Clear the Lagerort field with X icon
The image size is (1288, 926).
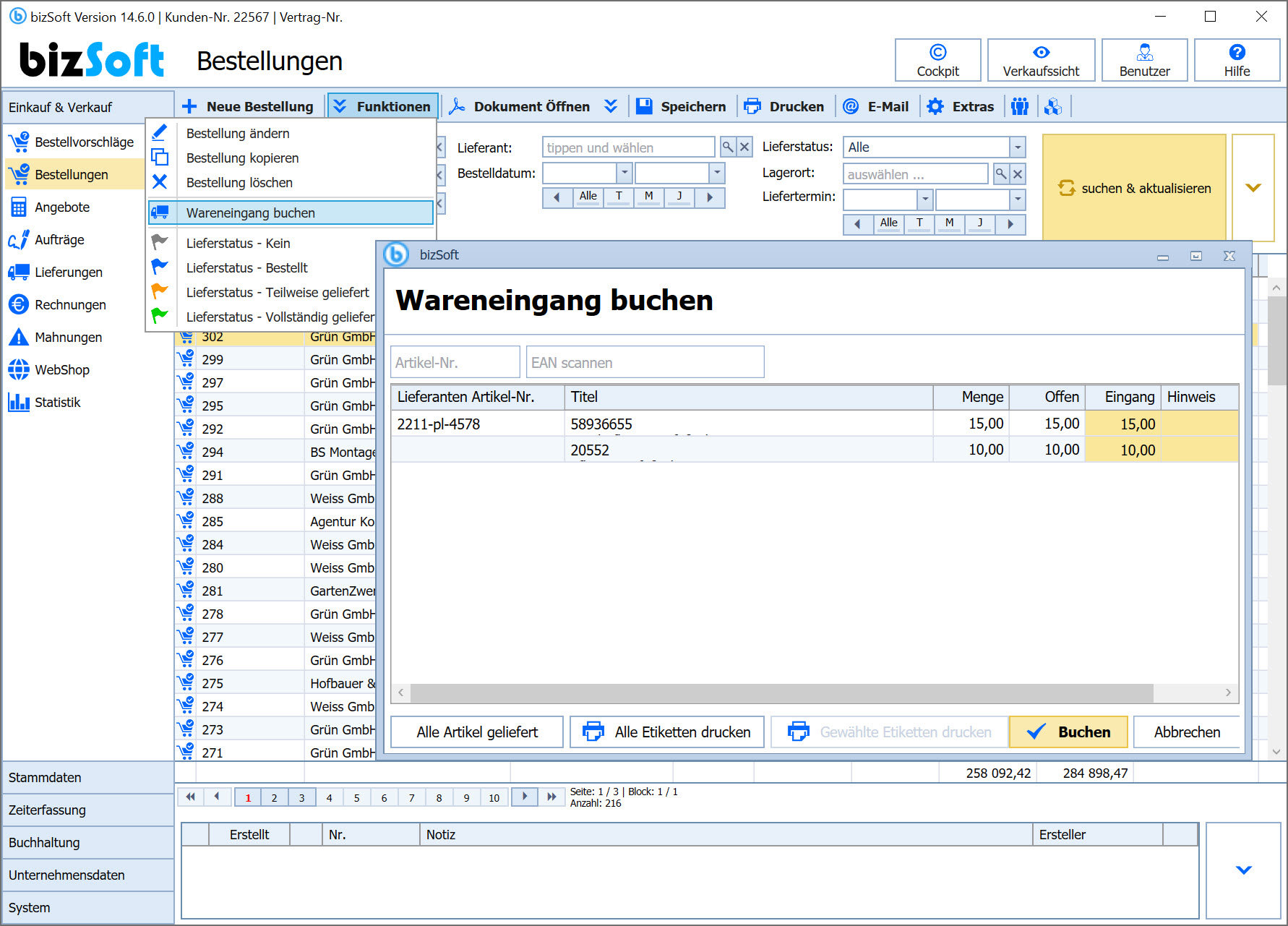pyautogui.click(x=1018, y=173)
